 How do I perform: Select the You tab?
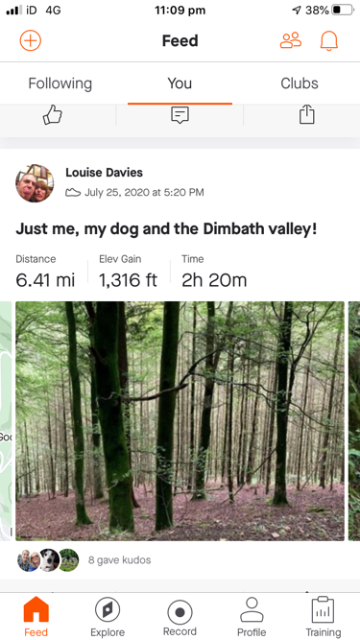(x=180, y=83)
